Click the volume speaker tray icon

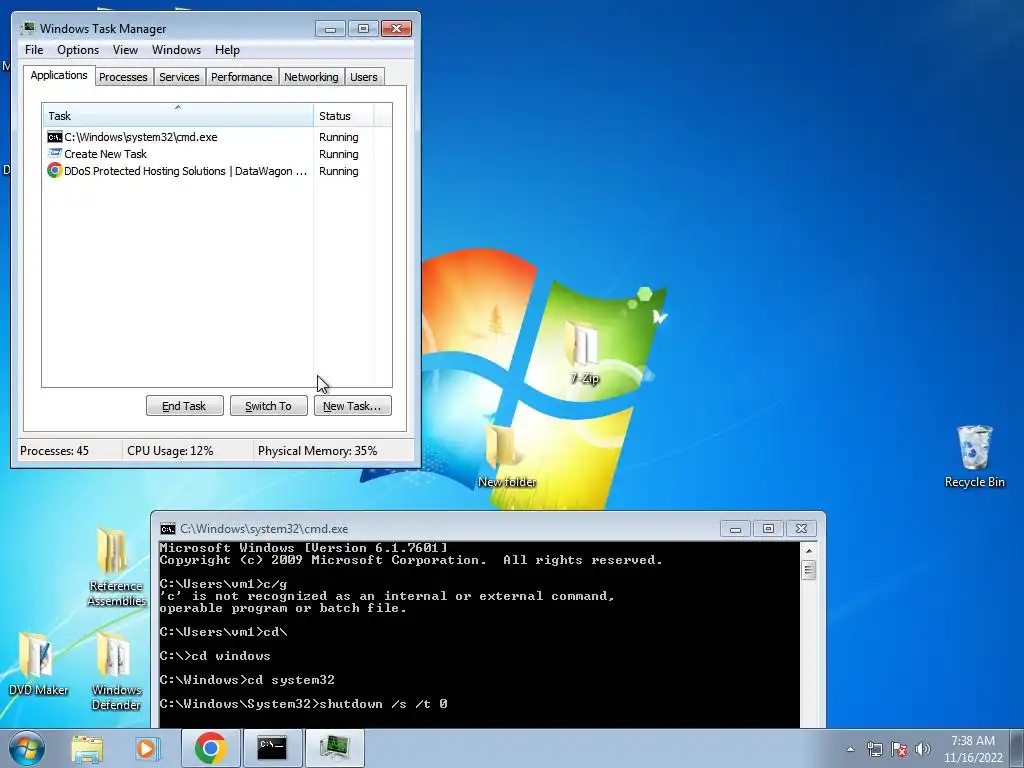(922, 749)
